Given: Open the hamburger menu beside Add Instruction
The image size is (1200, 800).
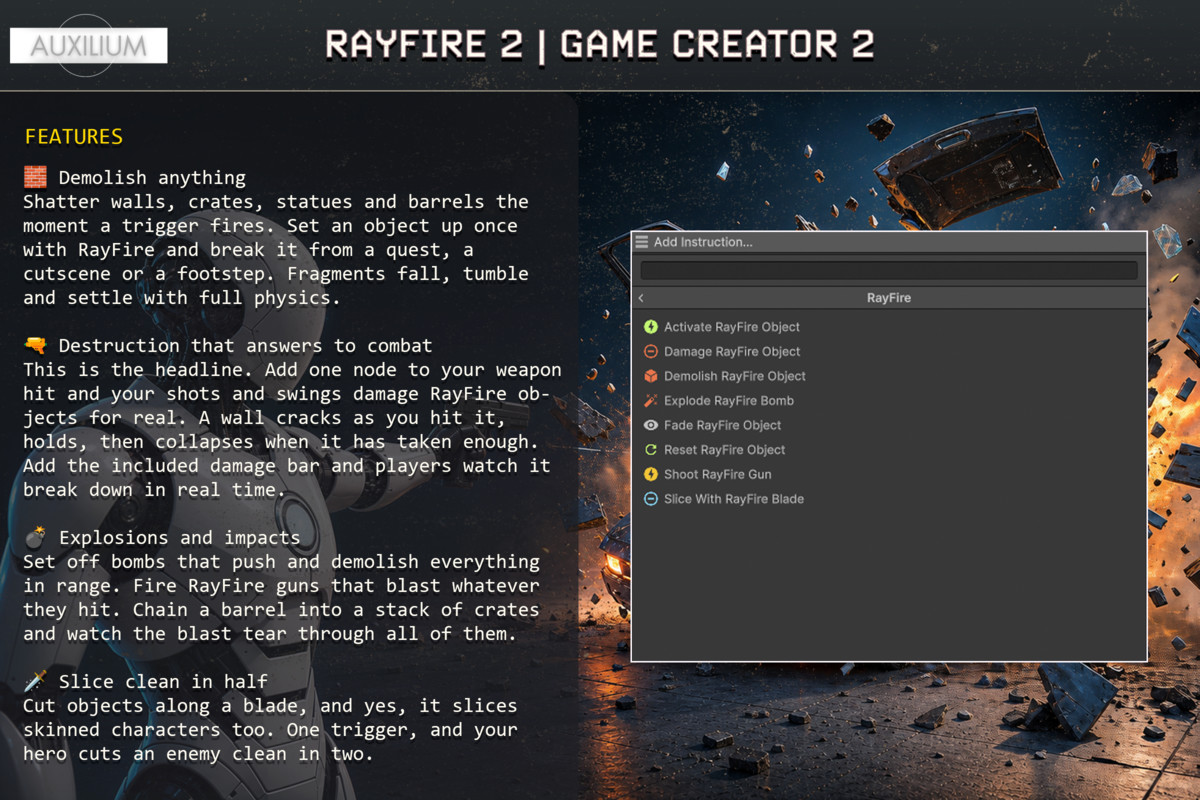Looking at the screenshot, I should click(642, 242).
